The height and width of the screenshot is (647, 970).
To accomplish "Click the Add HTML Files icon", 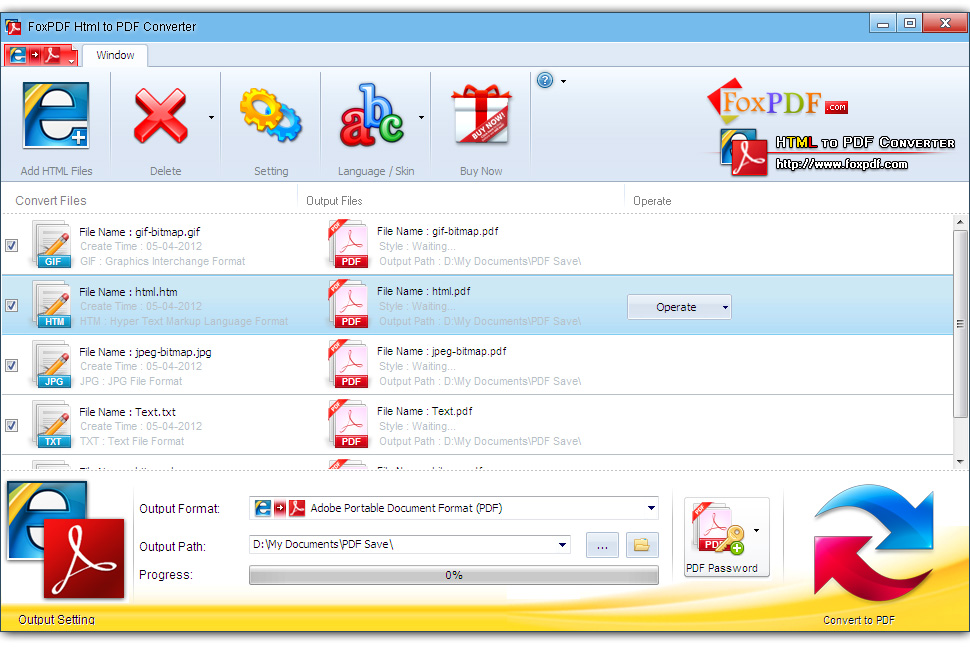I will pos(56,116).
